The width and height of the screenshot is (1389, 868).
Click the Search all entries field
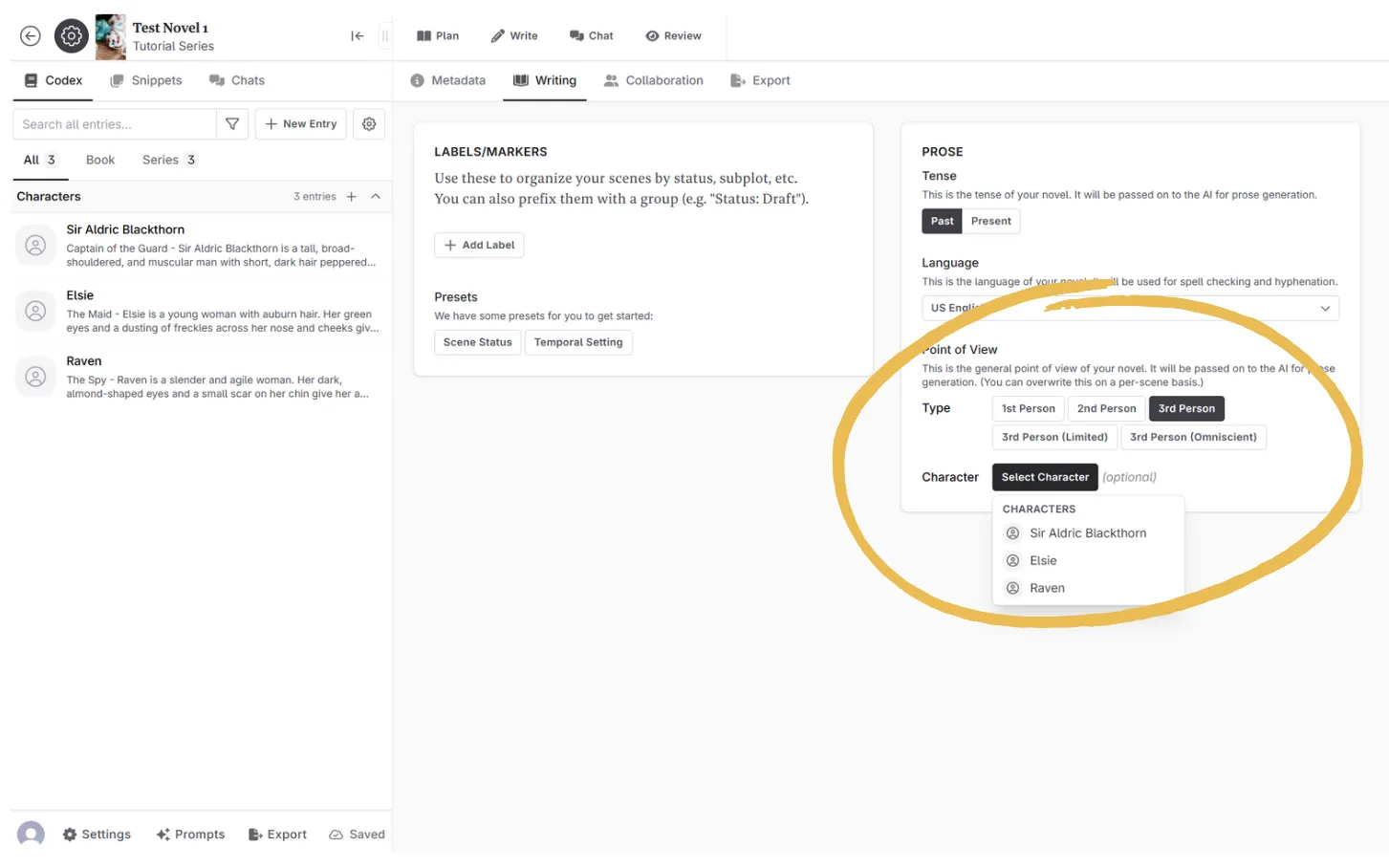[115, 124]
